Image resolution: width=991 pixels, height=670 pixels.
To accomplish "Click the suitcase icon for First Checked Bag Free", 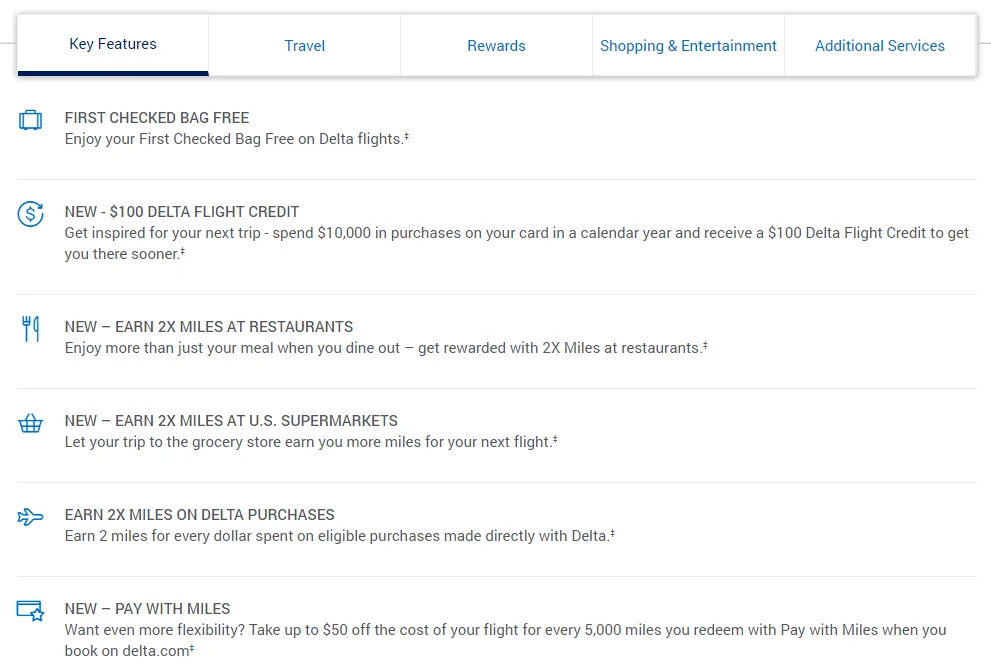I will (31, 121).
